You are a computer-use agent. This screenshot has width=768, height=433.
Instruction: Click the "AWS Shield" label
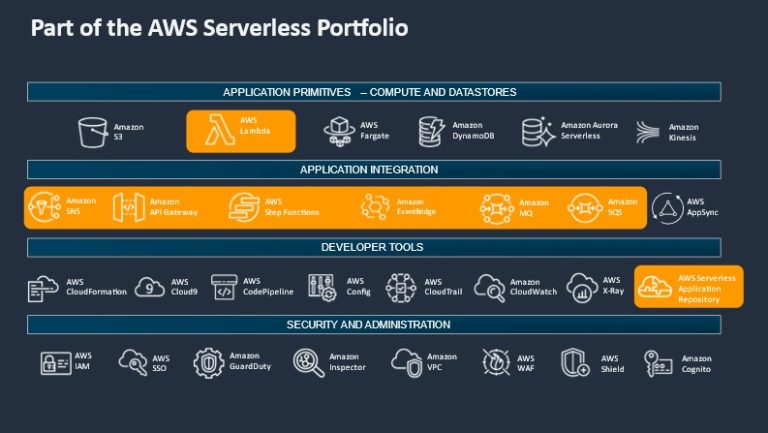(612, 363)
